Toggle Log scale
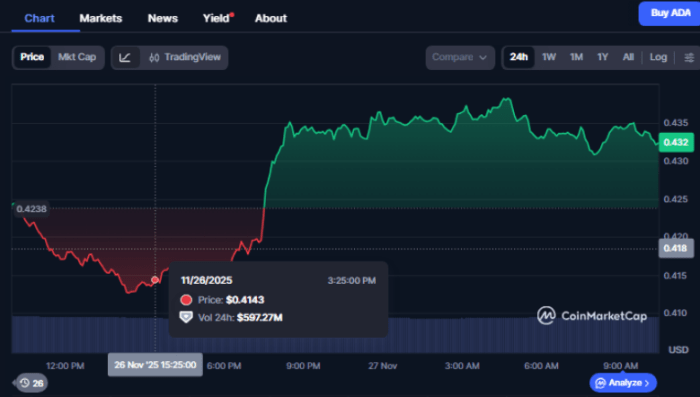The height and width of the screenshot is (397, 700). [658, 57]
